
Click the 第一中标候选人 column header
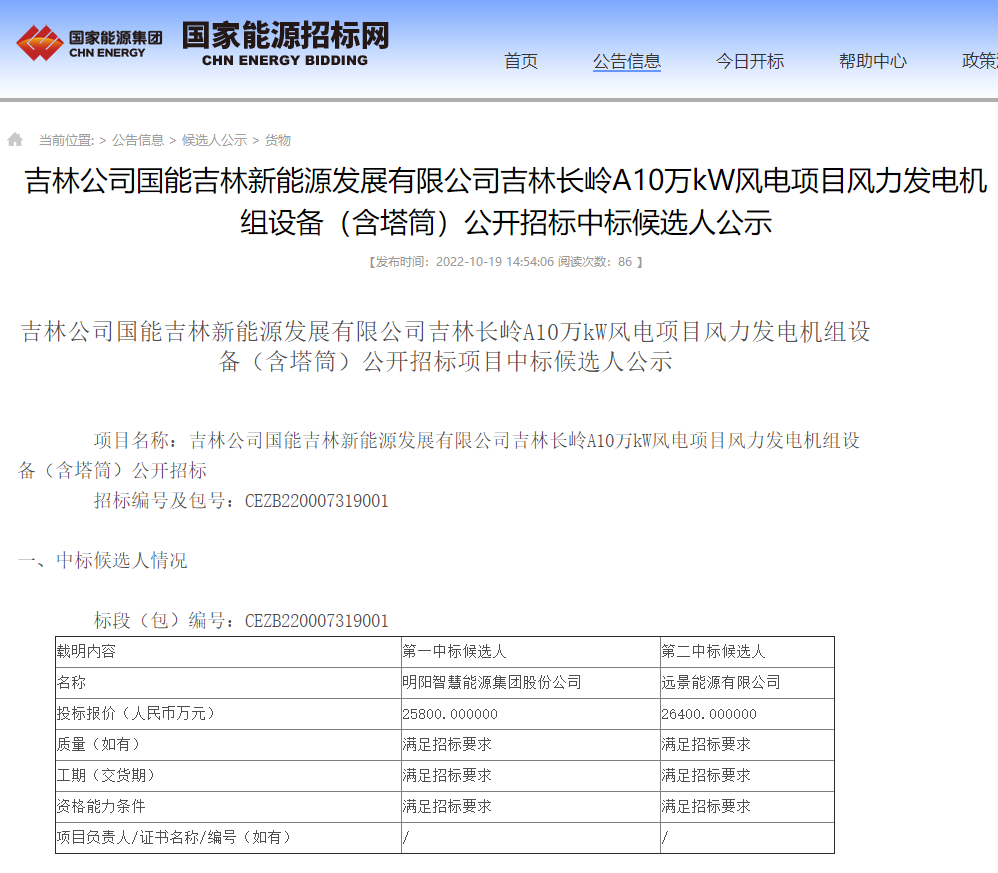531,652
